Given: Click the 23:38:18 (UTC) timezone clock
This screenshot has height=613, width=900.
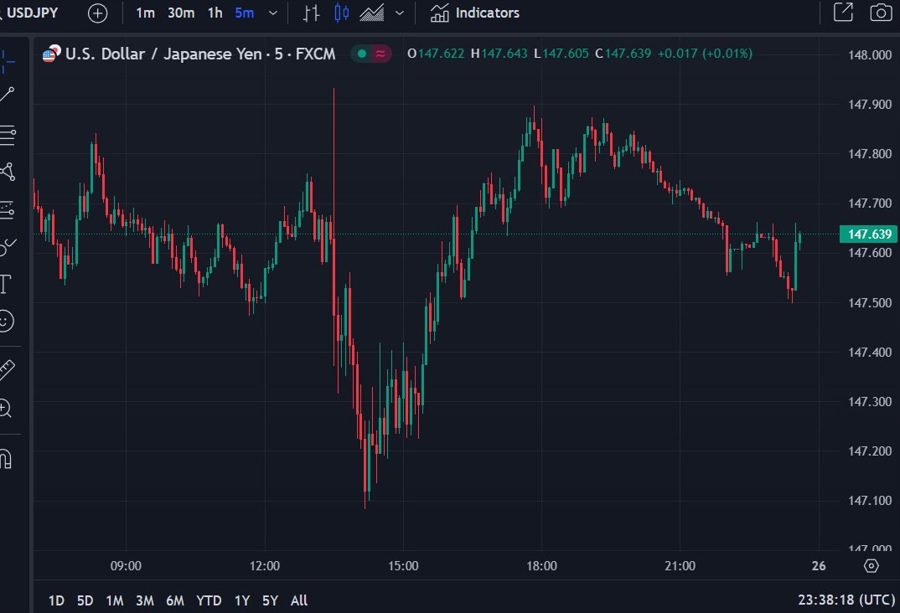Looking at the screenshot, I should tap(846, 600).
